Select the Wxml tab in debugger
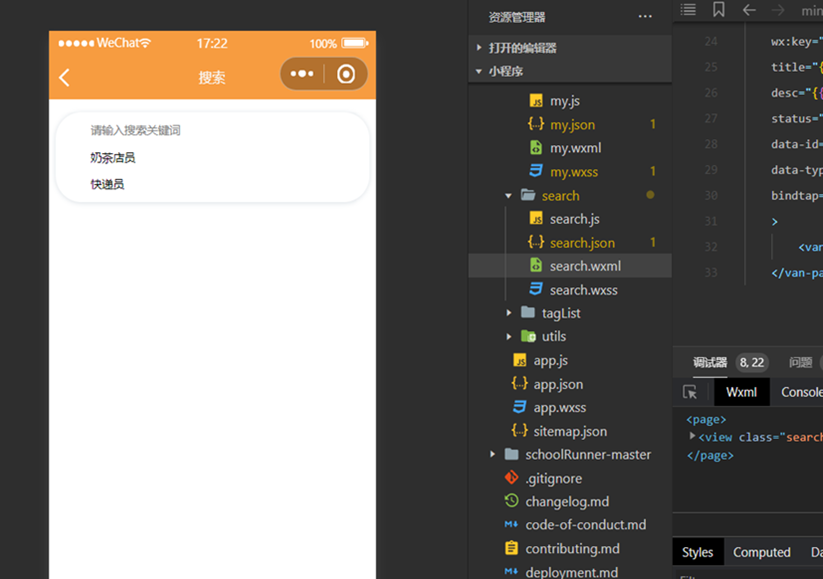The width and height of the screenshot is (823, 579). point(741,392)
